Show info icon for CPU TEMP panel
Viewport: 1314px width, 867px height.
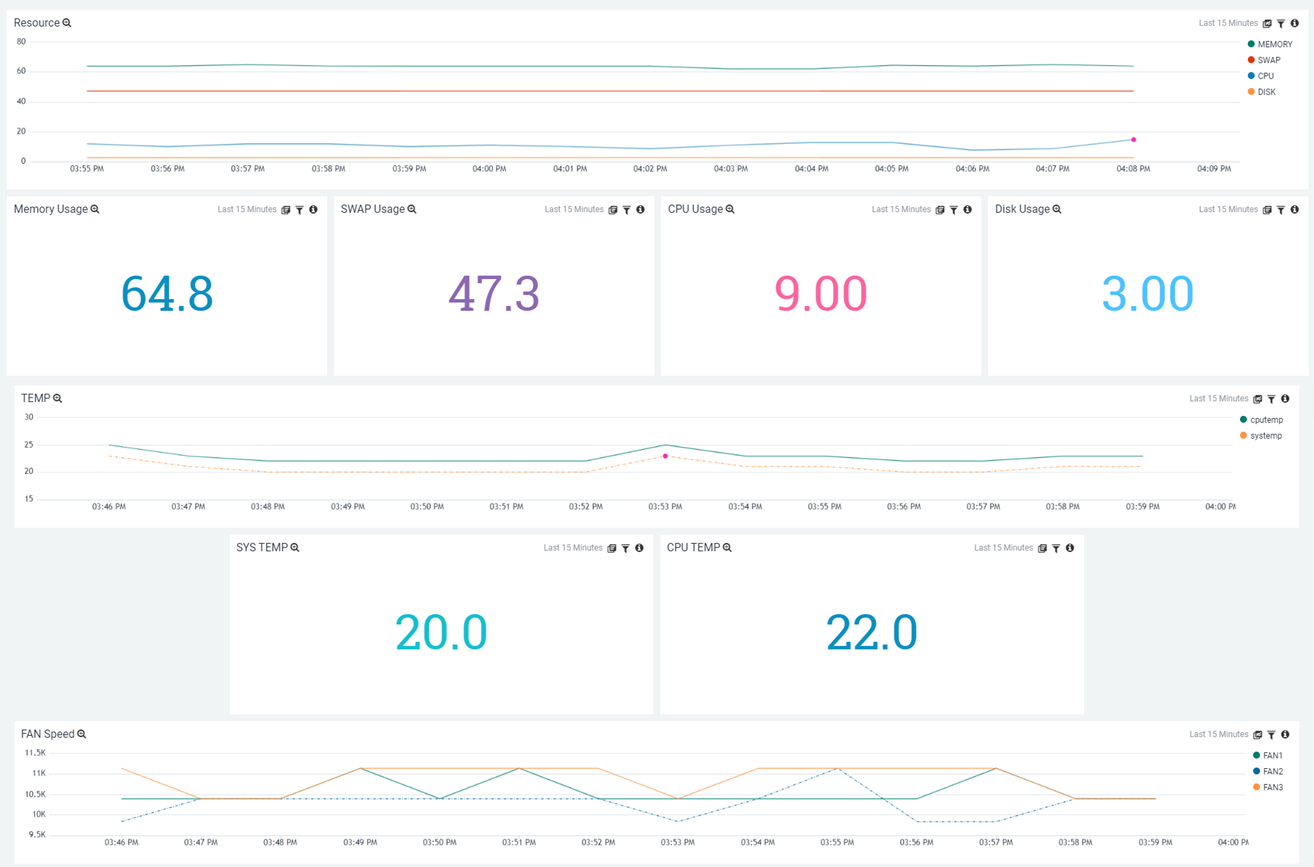click(x=1070, y=548)
